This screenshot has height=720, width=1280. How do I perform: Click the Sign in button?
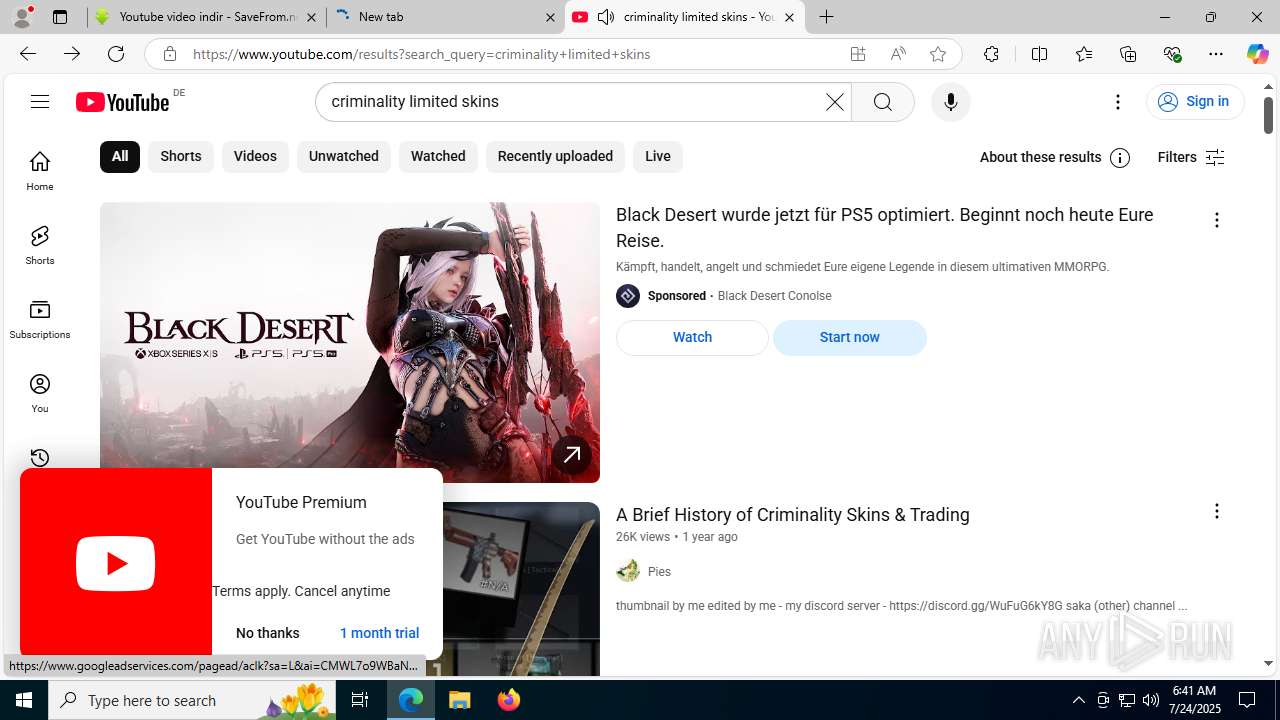[x=1195, y=102]
